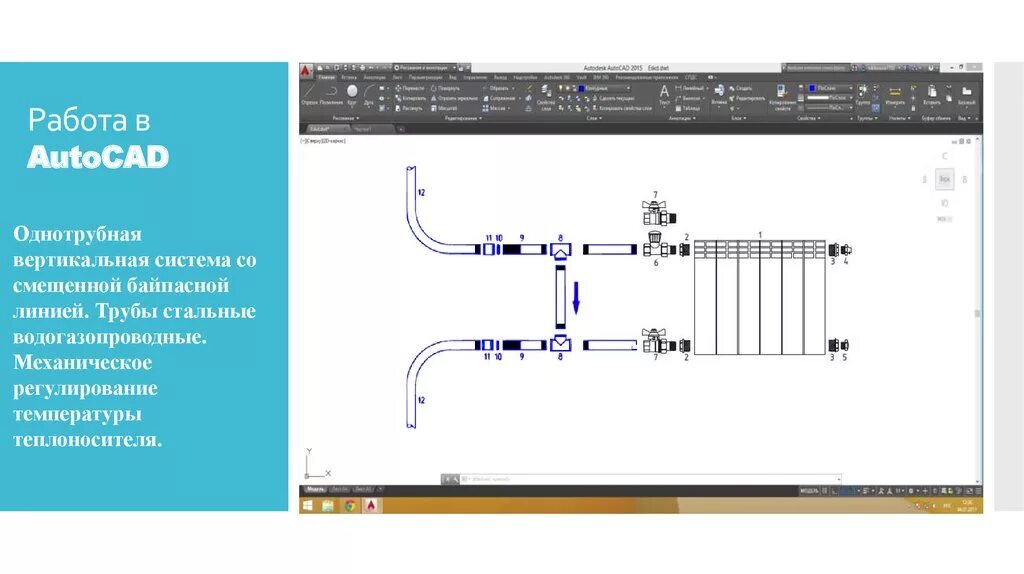Open the linetype ПоСлою dropdown
1024x574 pixels.
coord(830,107)
